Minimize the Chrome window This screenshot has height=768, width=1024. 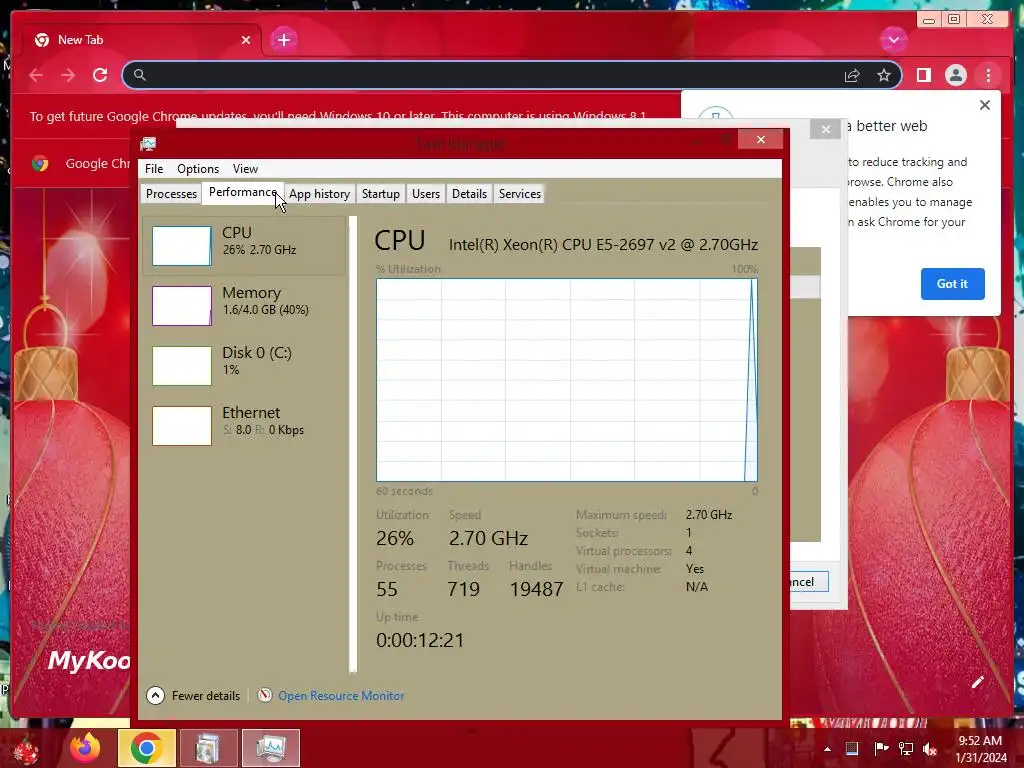(929, 20)
